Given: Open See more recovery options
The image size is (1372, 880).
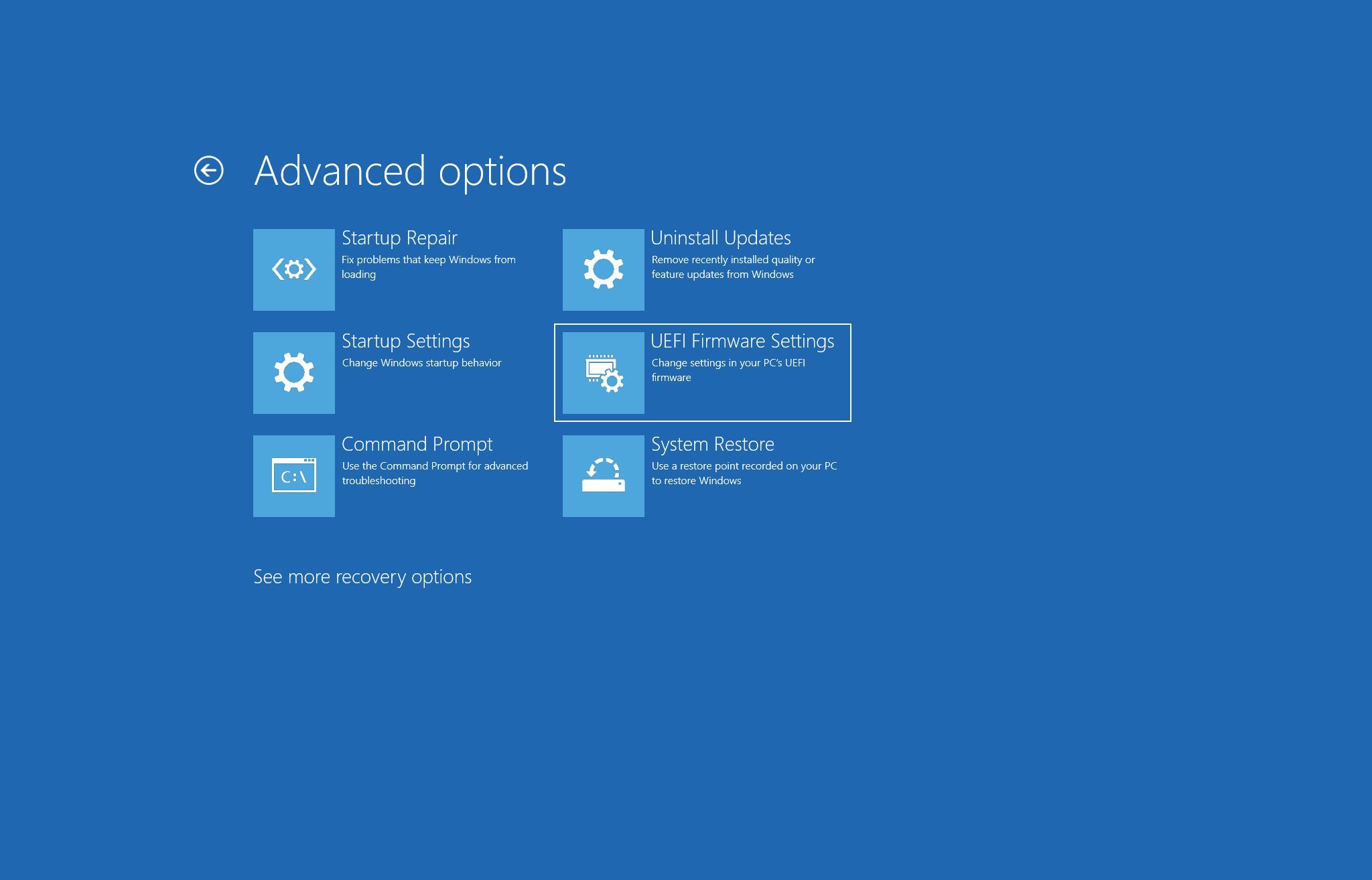Looking at the screenshot, I should tap(362, 577).
